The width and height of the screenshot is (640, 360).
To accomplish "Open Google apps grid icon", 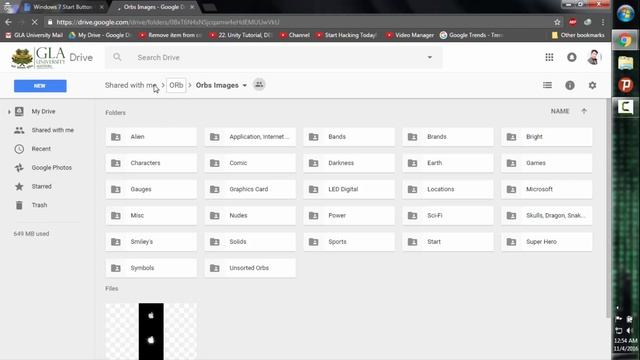I will point(549,58).
